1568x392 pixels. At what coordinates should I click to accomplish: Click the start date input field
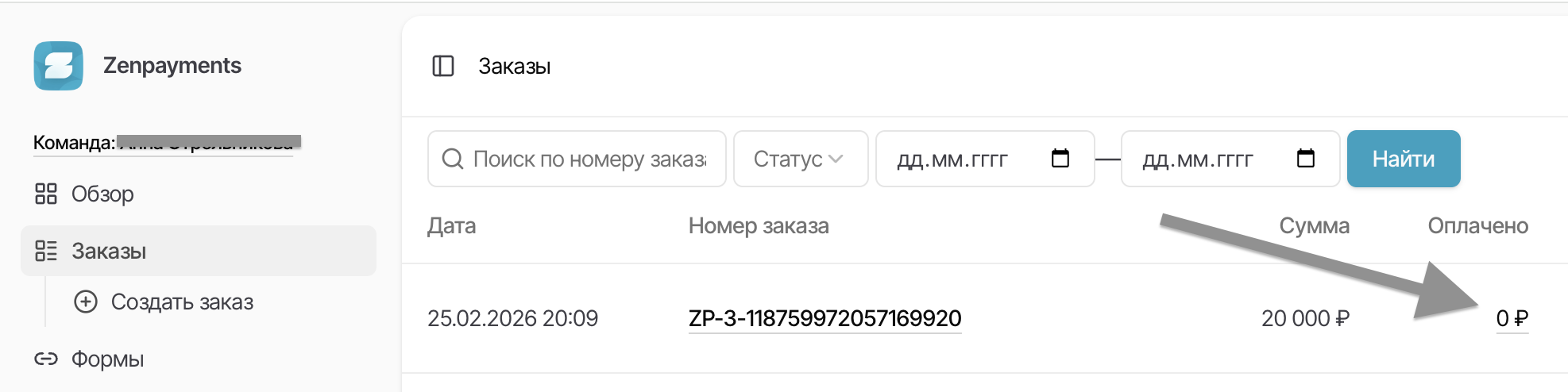pyautogui.click(x=953, y=159)
